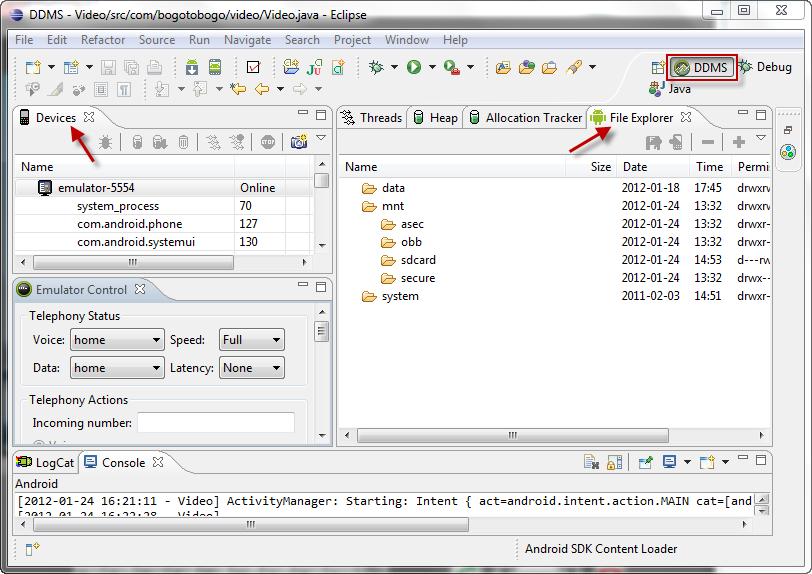Click Push file onto device icon
The width and height of the screenshot is (812, 574).
click(676, 142)
